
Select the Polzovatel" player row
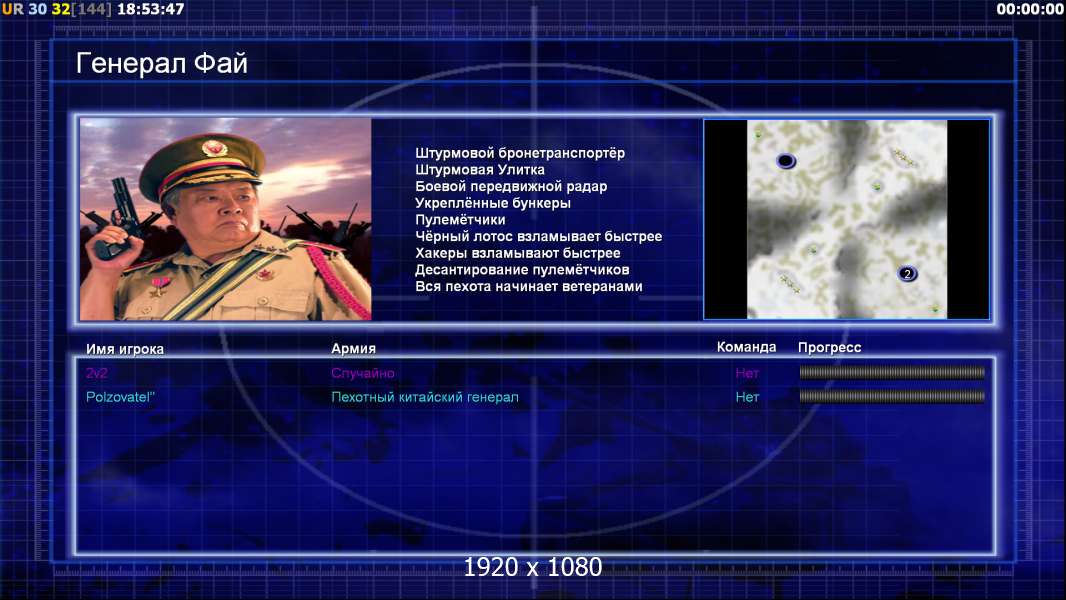click(x=535, y=397)
